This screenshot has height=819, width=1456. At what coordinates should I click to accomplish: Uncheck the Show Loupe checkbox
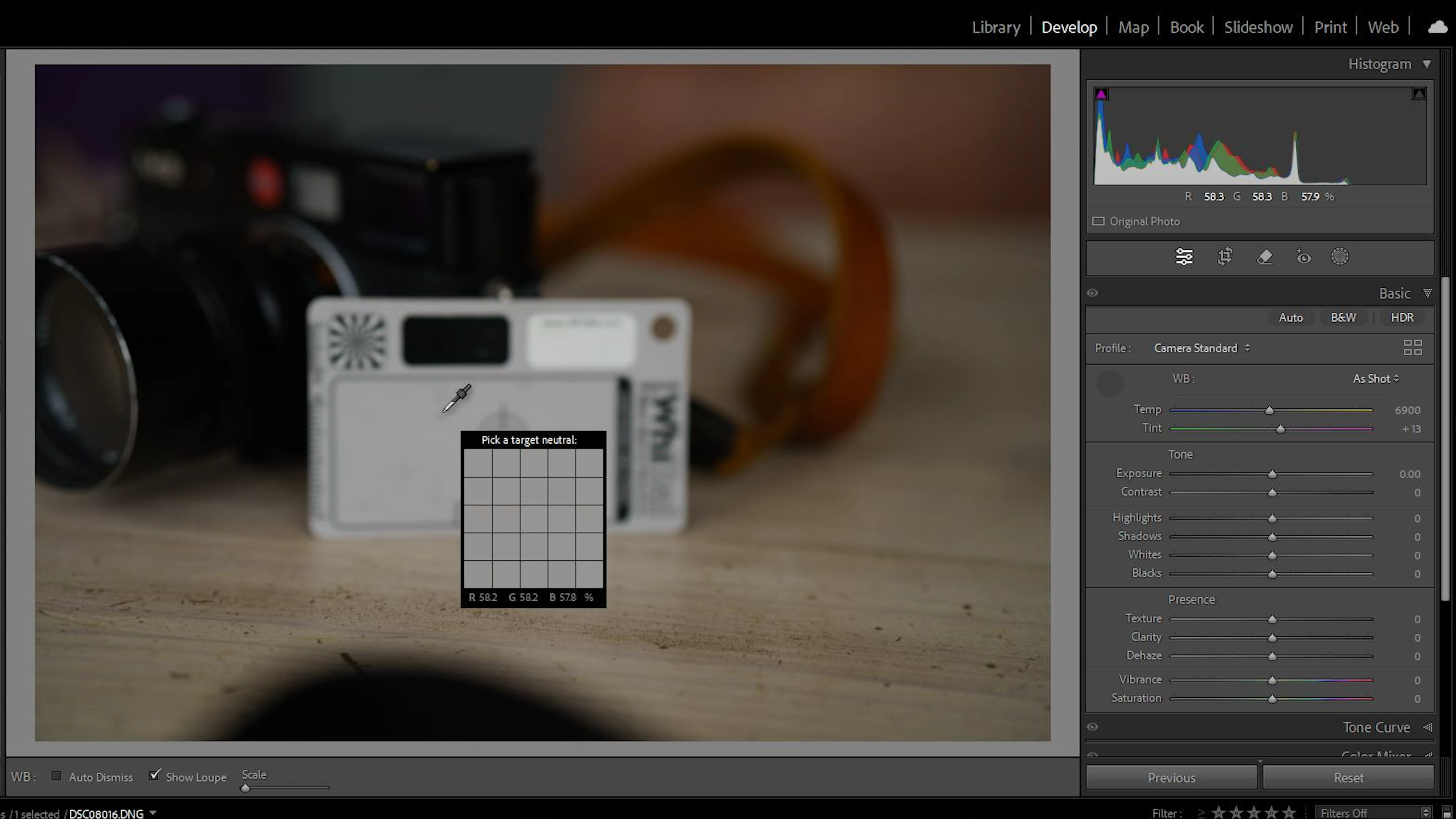coord(154,775)
